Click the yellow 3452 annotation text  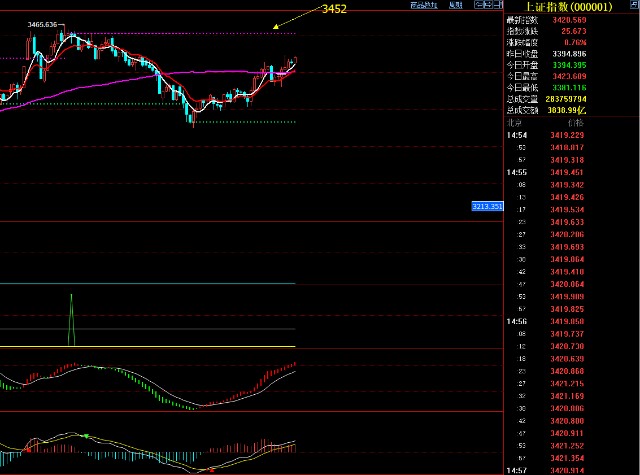[x=335, y=9]
